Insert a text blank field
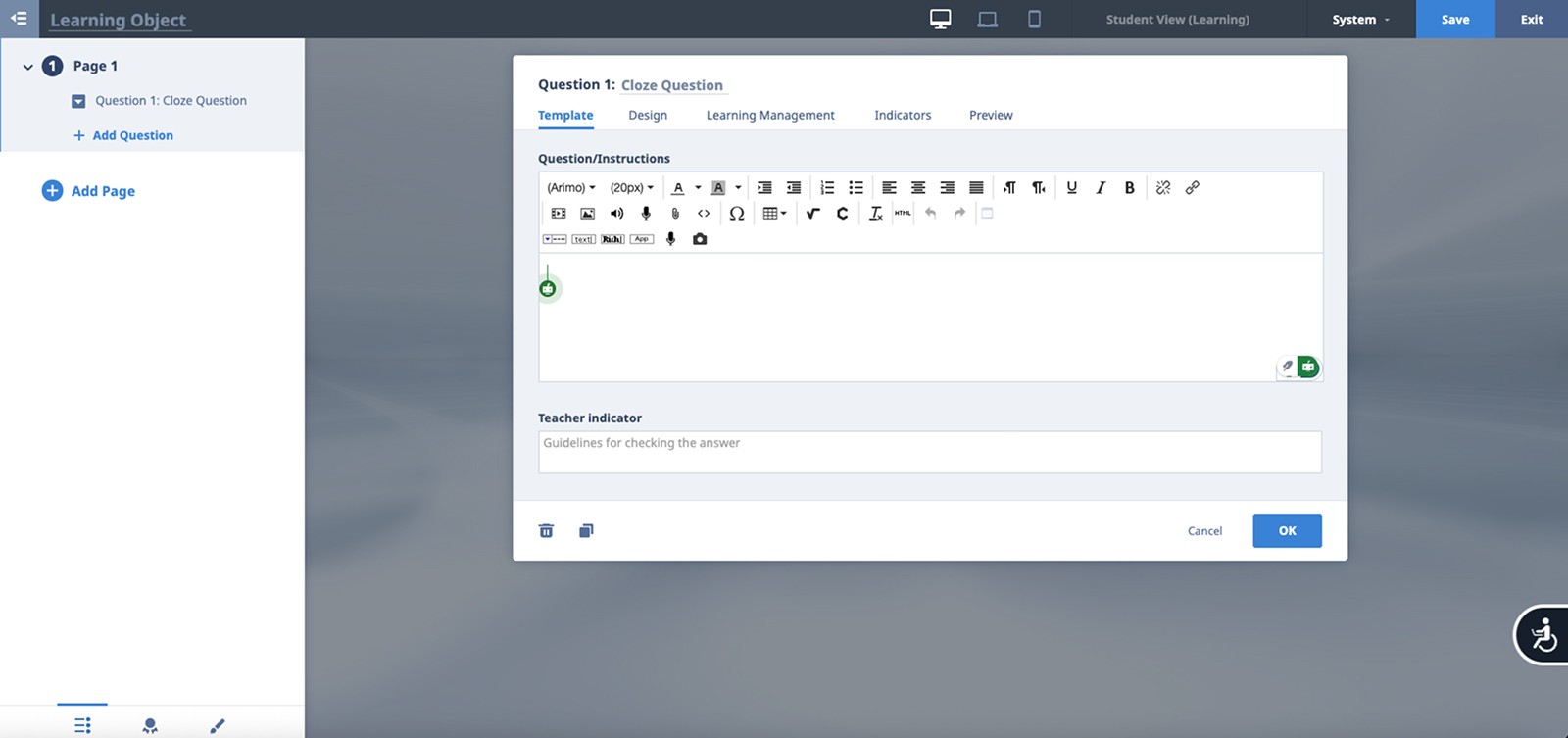 coord(583,239)
